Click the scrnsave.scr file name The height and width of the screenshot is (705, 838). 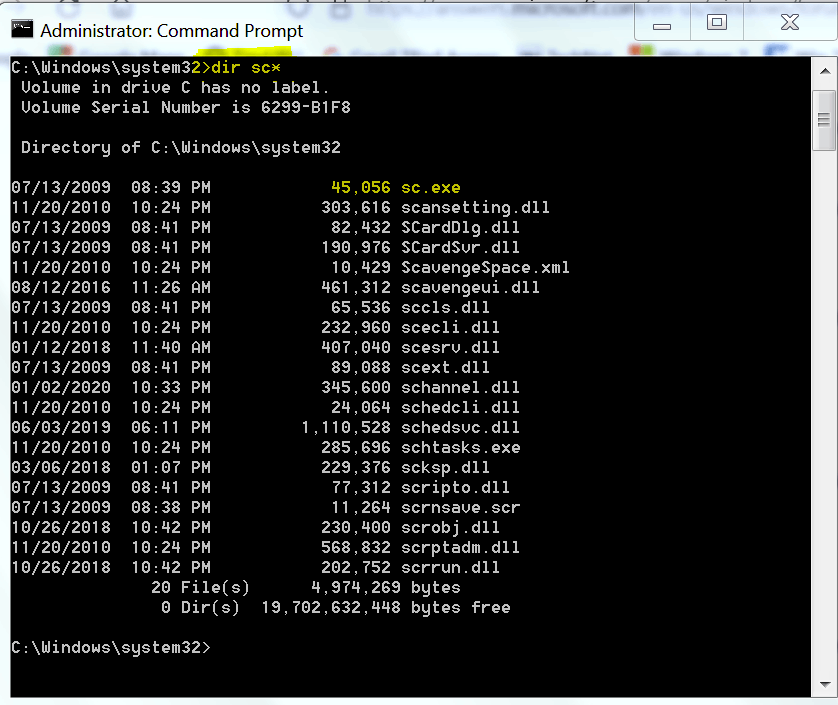tap(461, 507)
